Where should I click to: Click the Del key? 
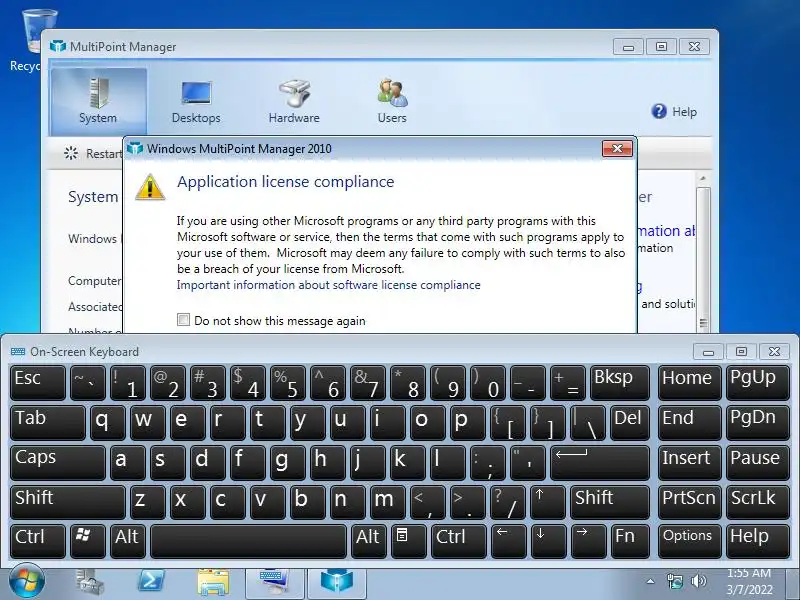click(630, 422)
